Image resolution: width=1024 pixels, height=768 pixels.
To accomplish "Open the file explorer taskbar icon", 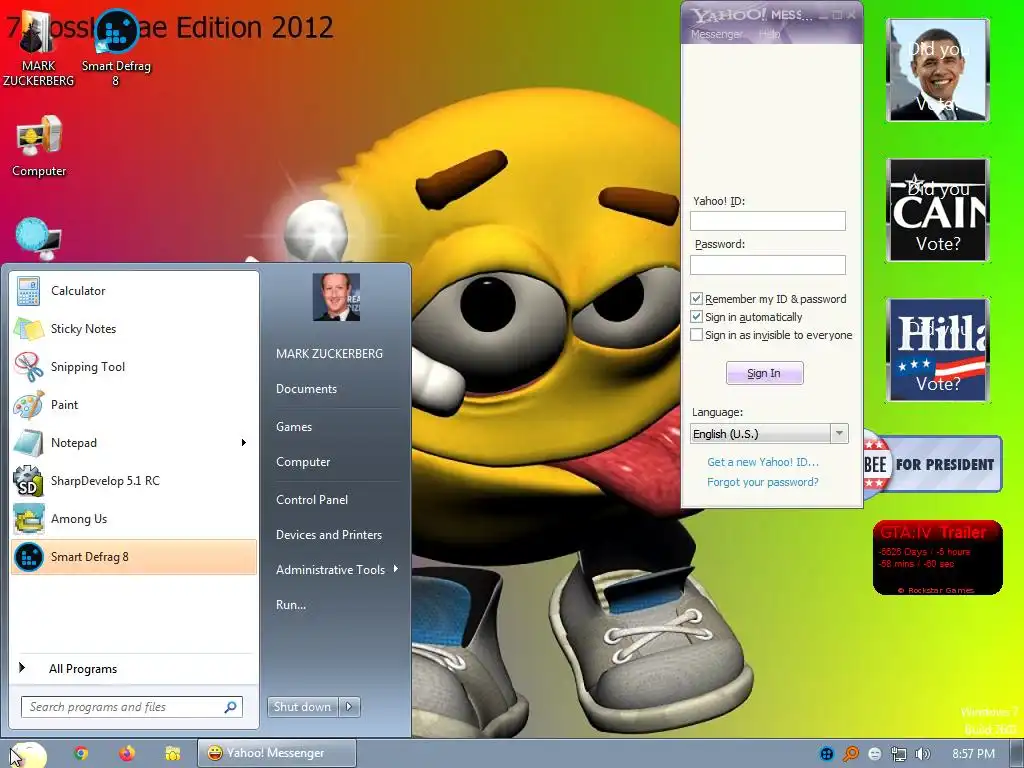I will (x=172, y=754).
